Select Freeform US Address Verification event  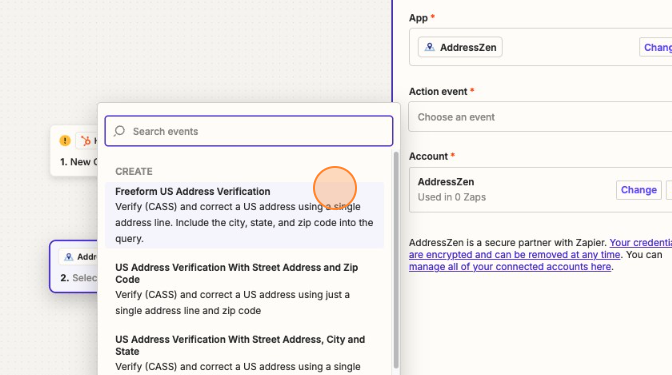244,215
